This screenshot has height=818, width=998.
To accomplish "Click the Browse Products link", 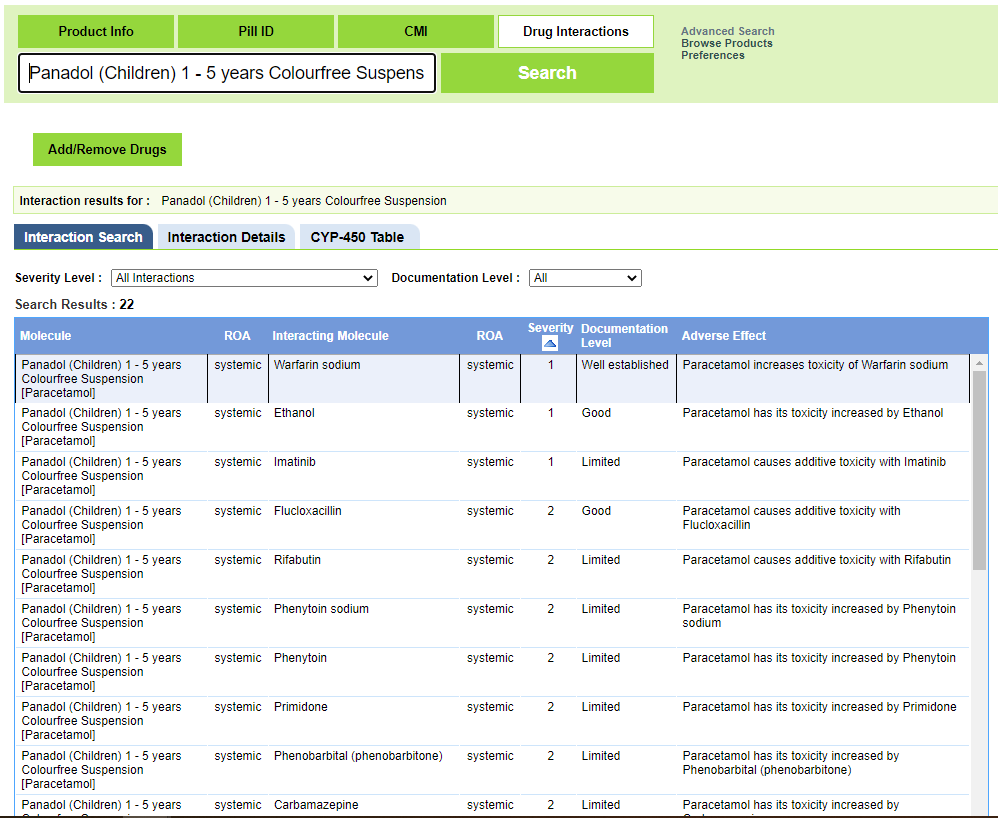I will tap(727, 43).
